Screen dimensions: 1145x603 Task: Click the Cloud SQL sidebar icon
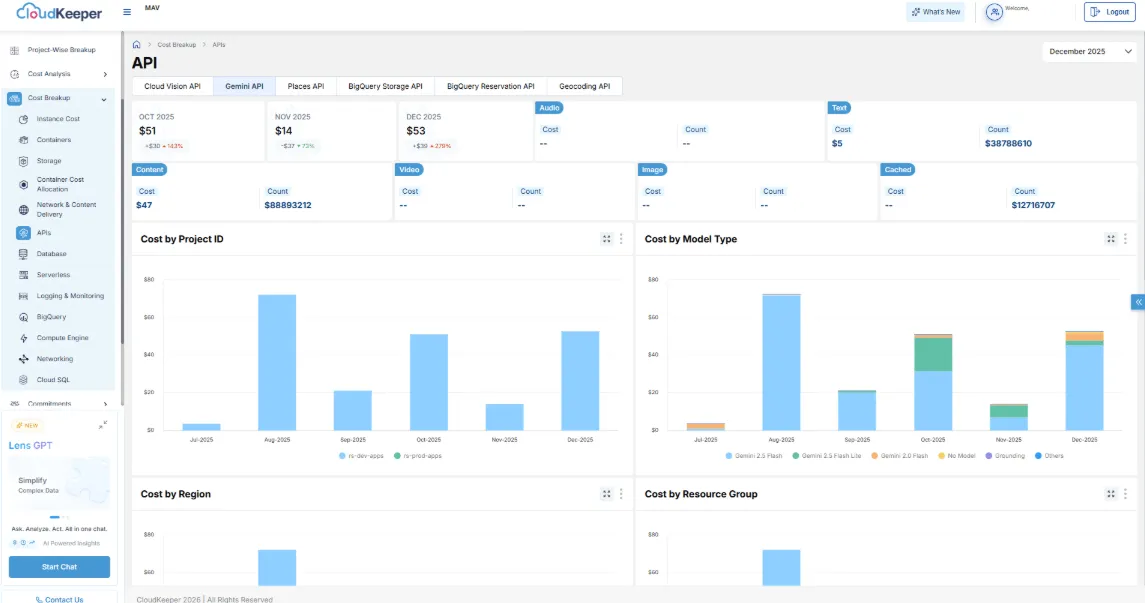coord(23,380)
